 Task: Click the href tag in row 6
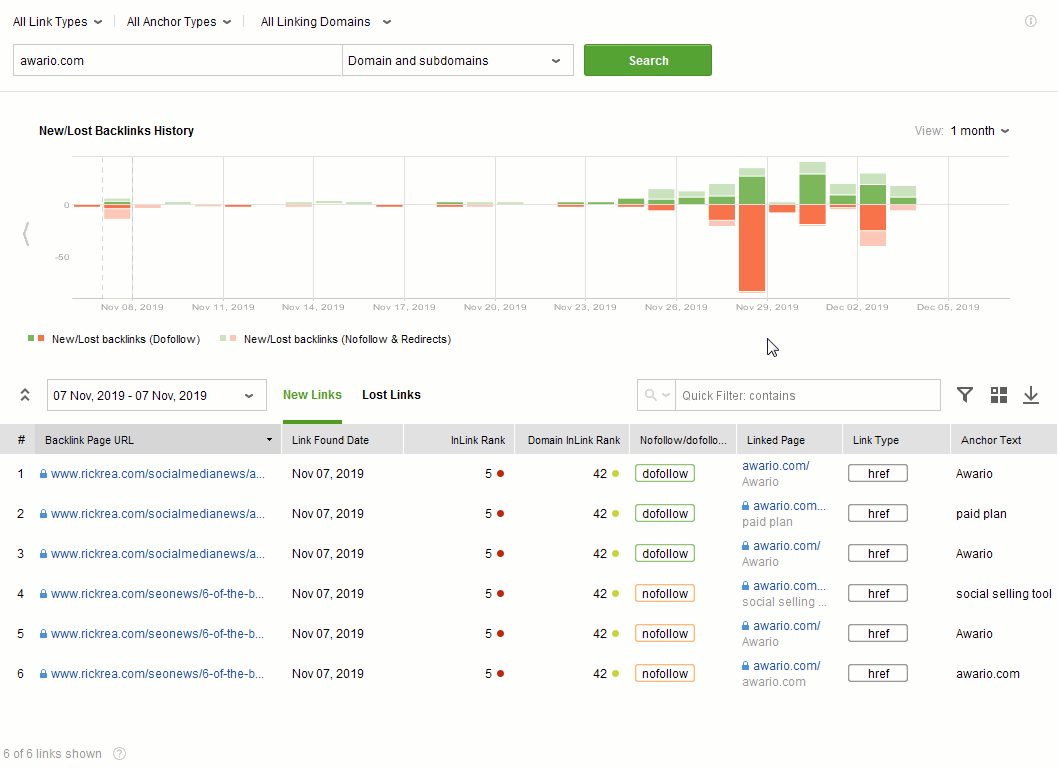click(878, 674)
